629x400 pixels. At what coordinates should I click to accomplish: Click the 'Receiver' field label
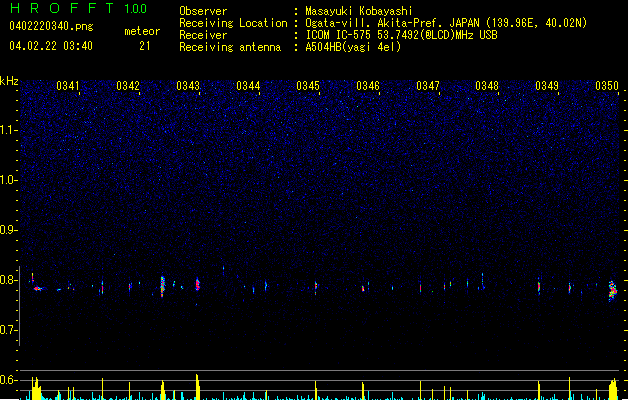[203, 35]
